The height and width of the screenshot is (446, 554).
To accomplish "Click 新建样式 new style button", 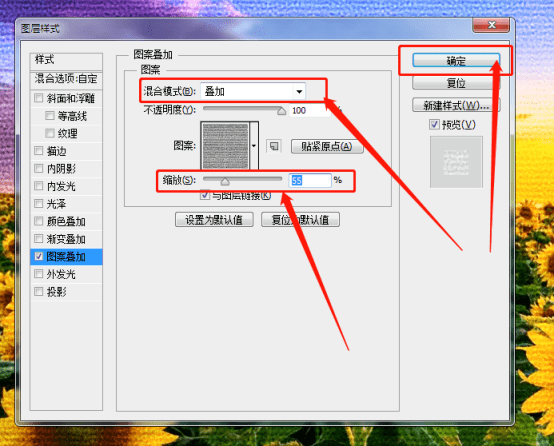I will [456, 105].
